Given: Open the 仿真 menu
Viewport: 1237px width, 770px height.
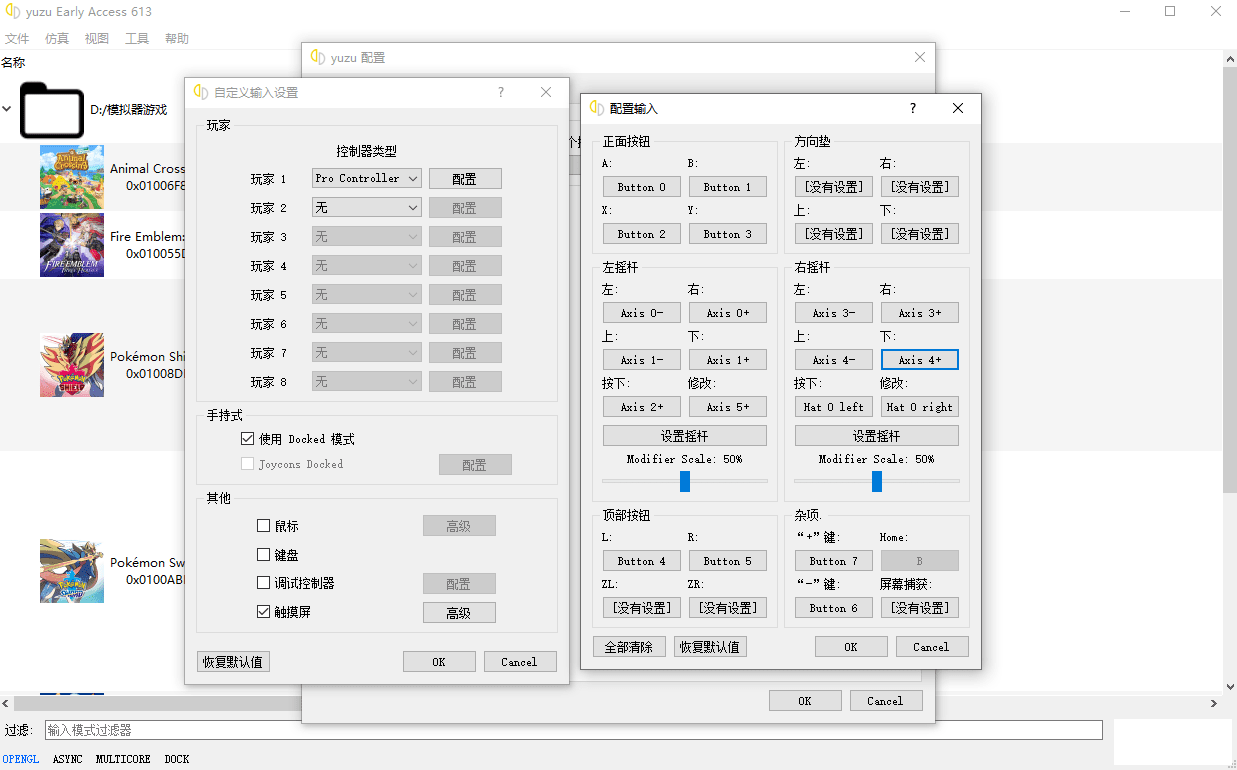Looking at the screenshot, I should coord(57,38).
